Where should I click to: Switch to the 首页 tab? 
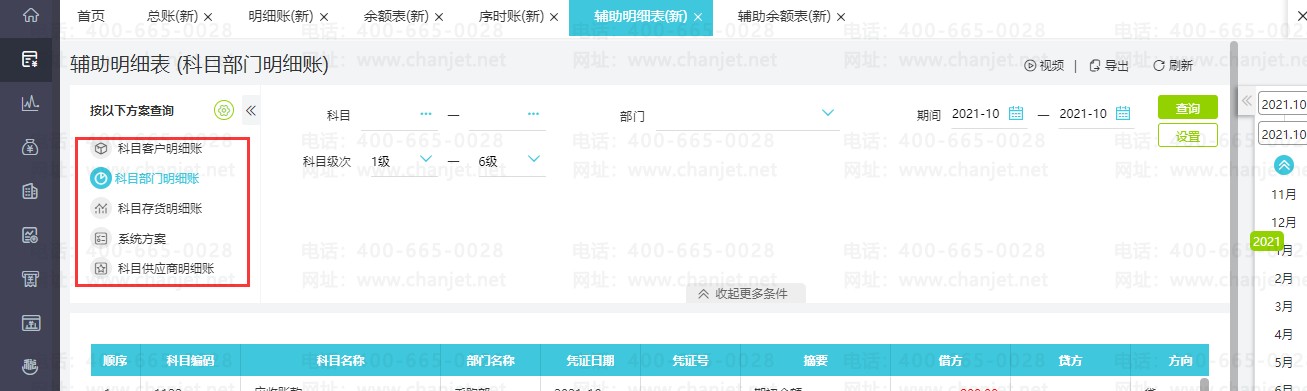(x=91, y=17)
